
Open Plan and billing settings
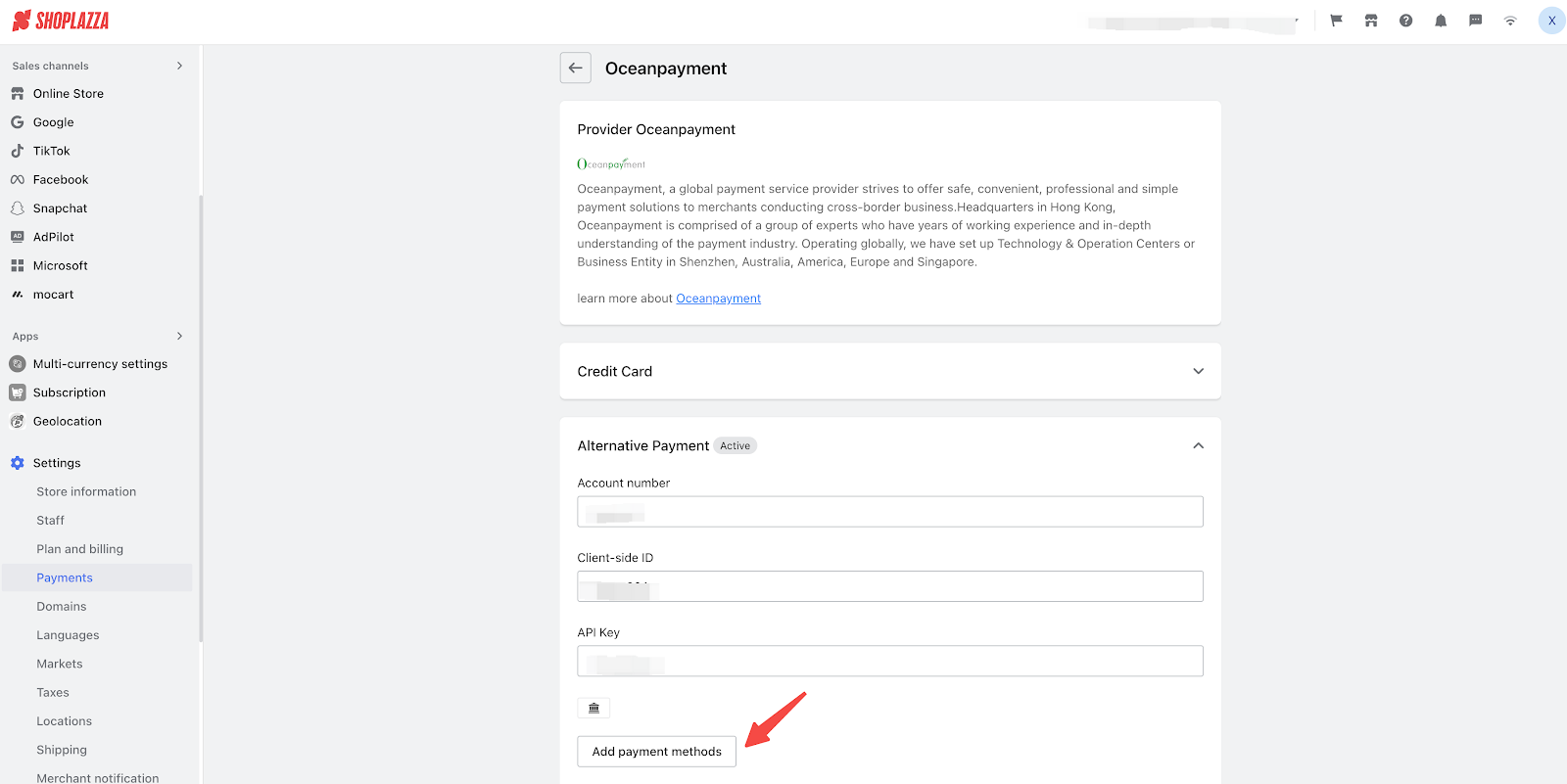[80, 549]
